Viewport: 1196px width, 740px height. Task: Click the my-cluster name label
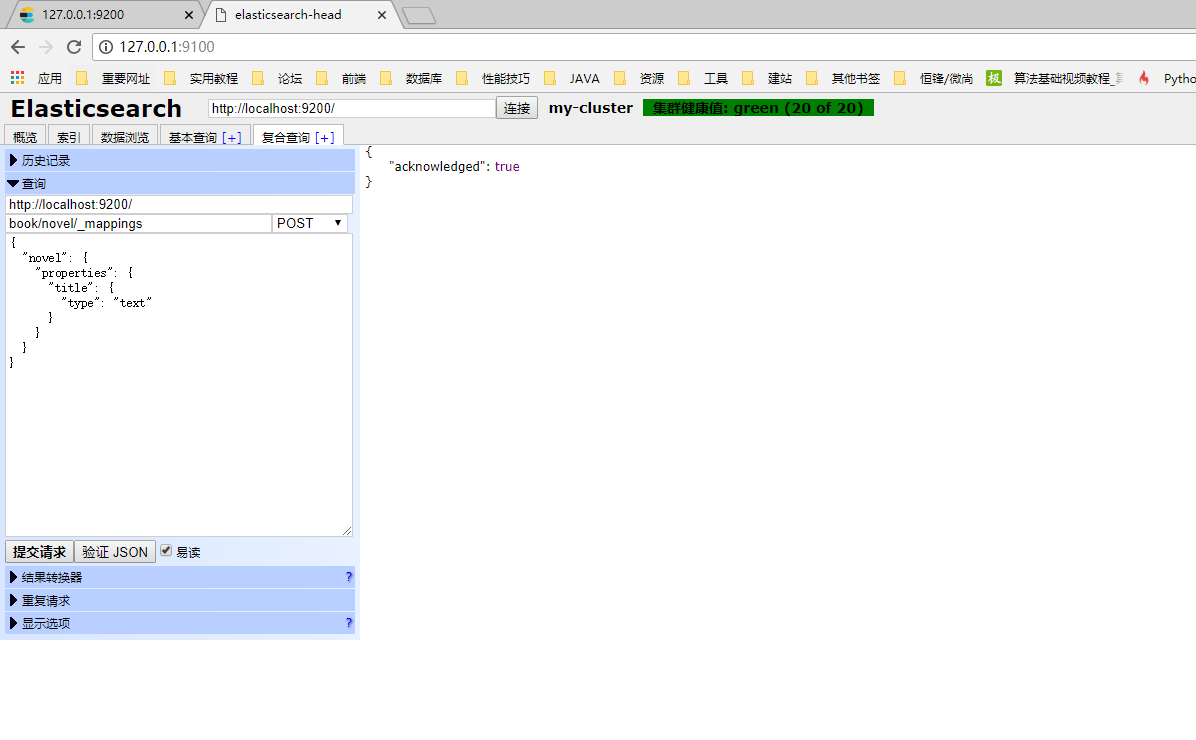[590, 108]
